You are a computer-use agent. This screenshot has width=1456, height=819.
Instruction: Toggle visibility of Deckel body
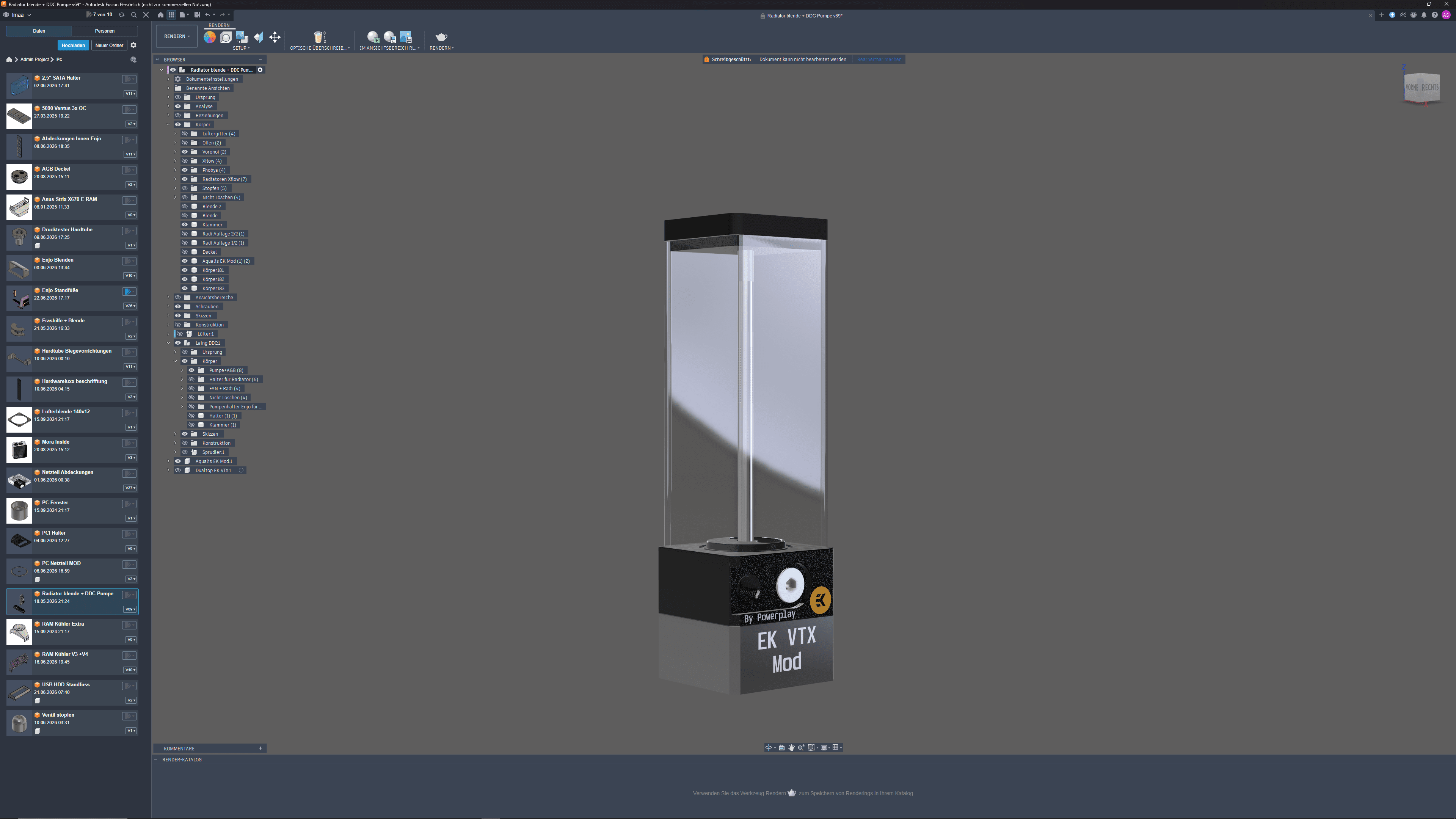(184, 252)
